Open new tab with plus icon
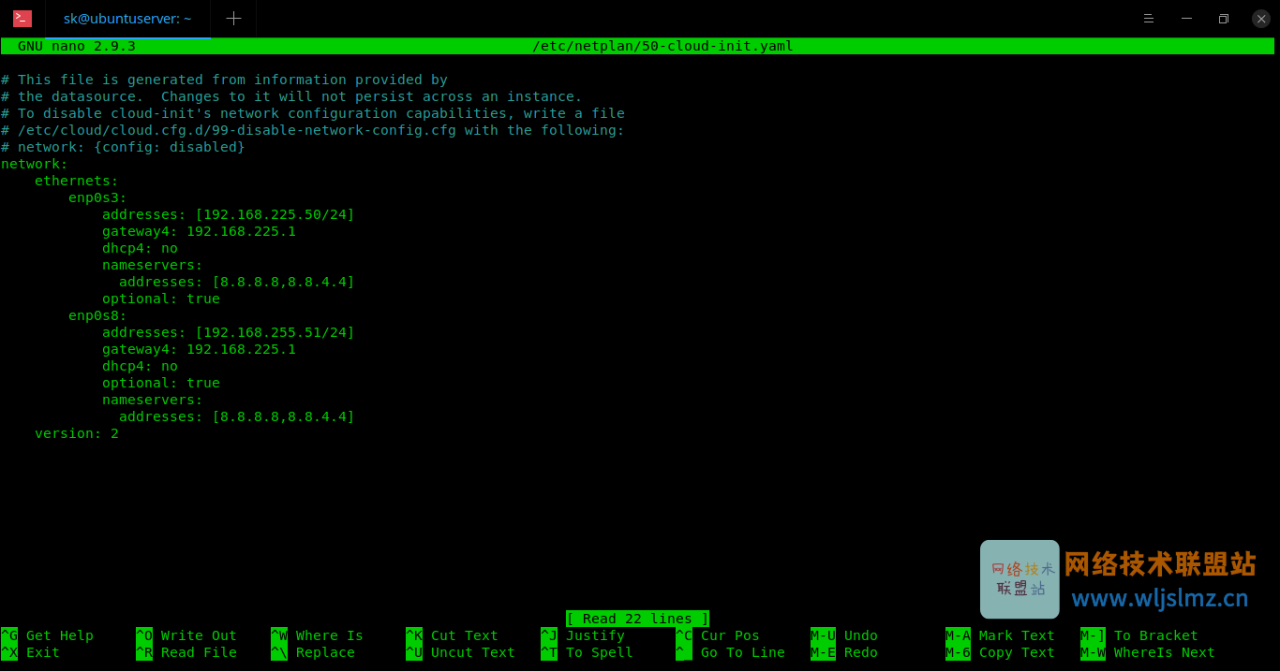The height and width of the screenshot is (671, 1280). click(233, 18)
